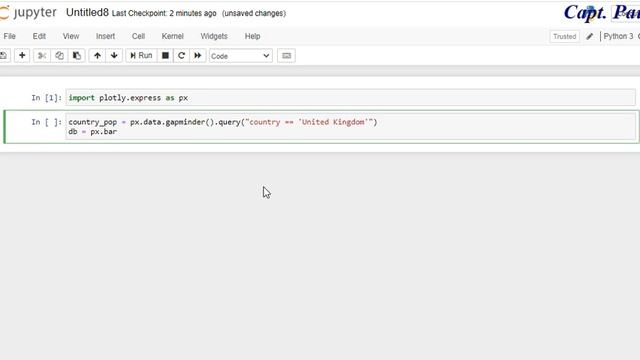The width and height of the screenshot is (640, 360).
Task: Click the empty In [ ]: prompt
Action: [x=47, y=122]
